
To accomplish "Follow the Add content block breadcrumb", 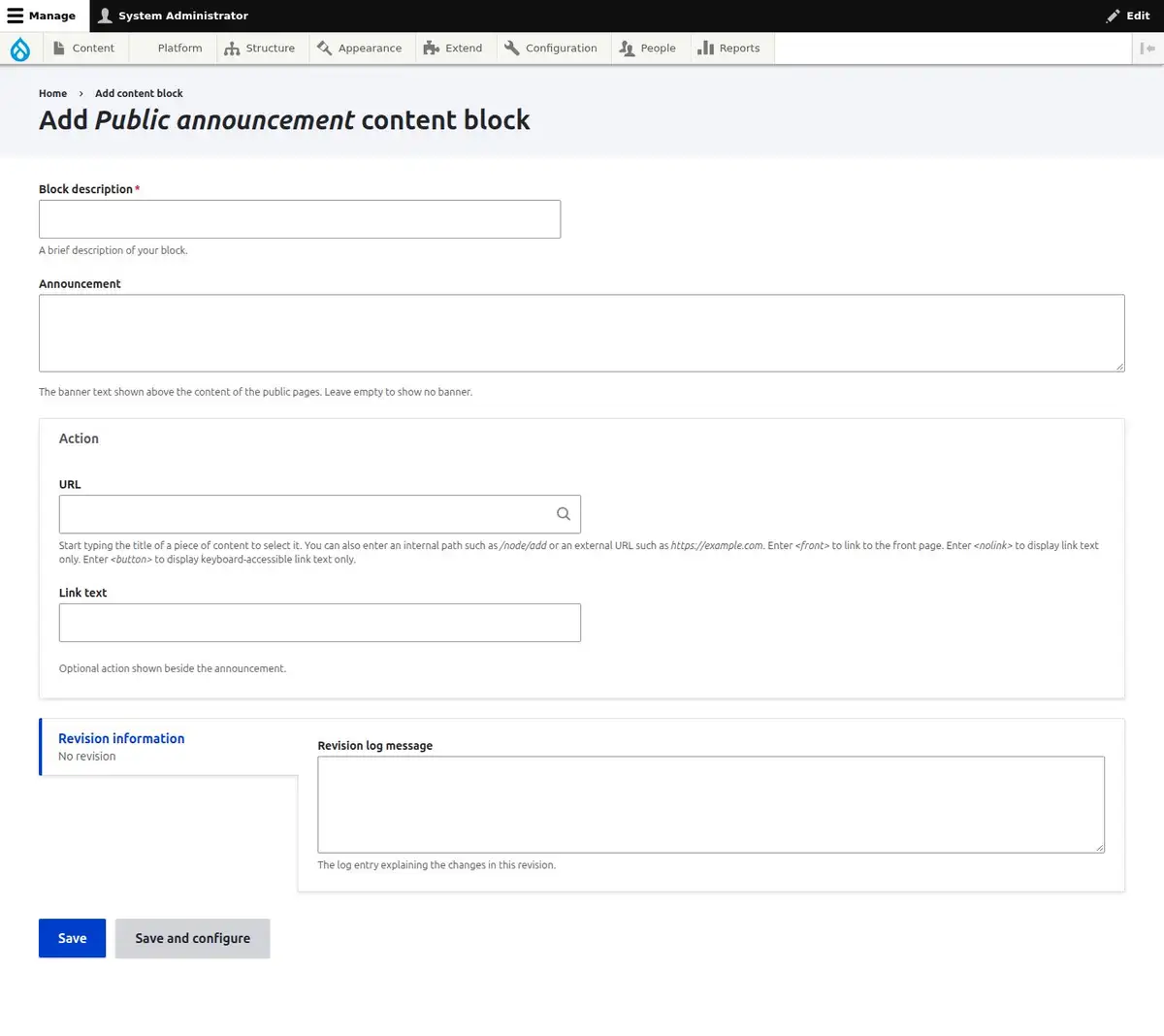I will (139, 93).
